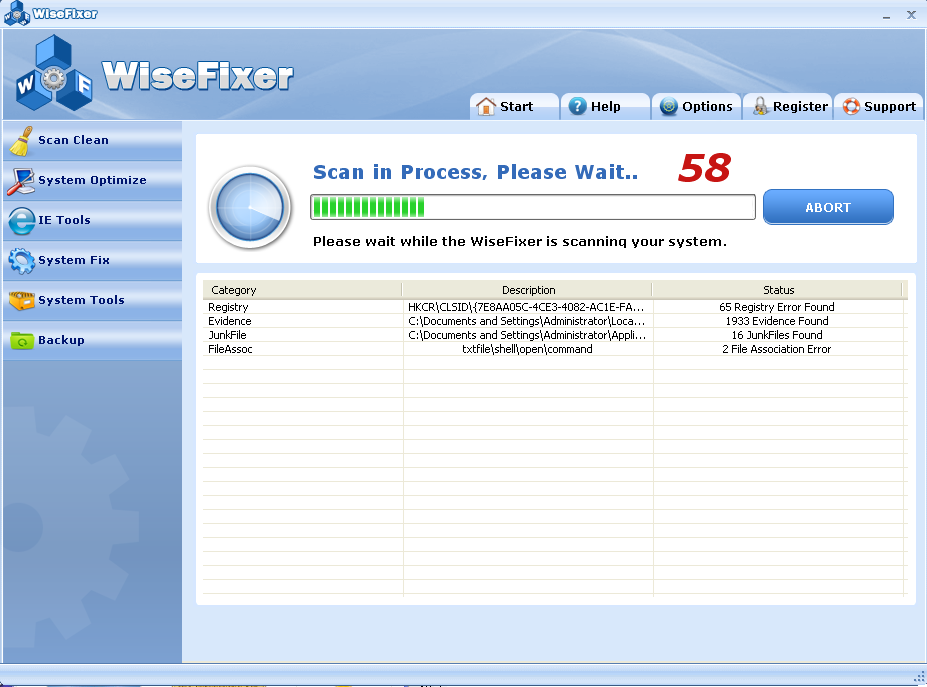
Task: Sort results by the Category column header
Action: click(x=302, y=290)
